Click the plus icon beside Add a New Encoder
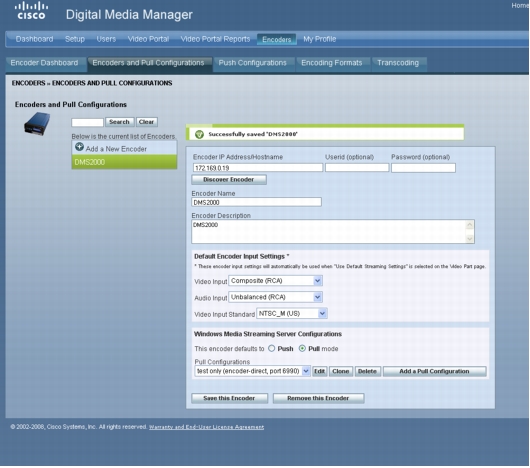The width and height of the screenshot is (530, 468). click(79, 147)
